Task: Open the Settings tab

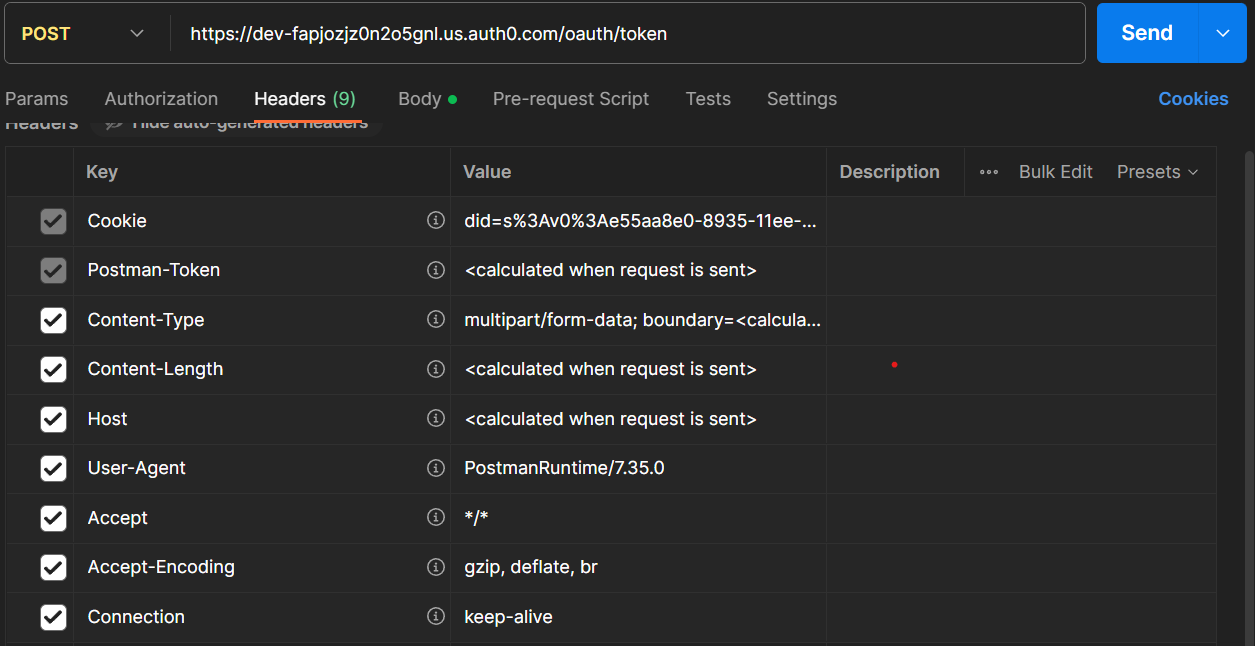Action: click(x=802, y=99)
